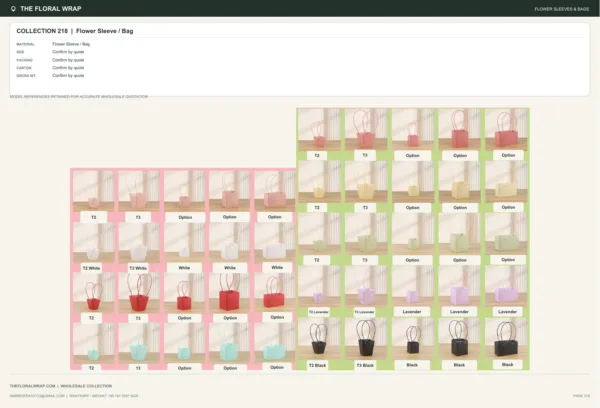Viewport: 600px width, 408px height.
Task: Open the coral T2 bag photo in the green panel
Action: (319, 129)
